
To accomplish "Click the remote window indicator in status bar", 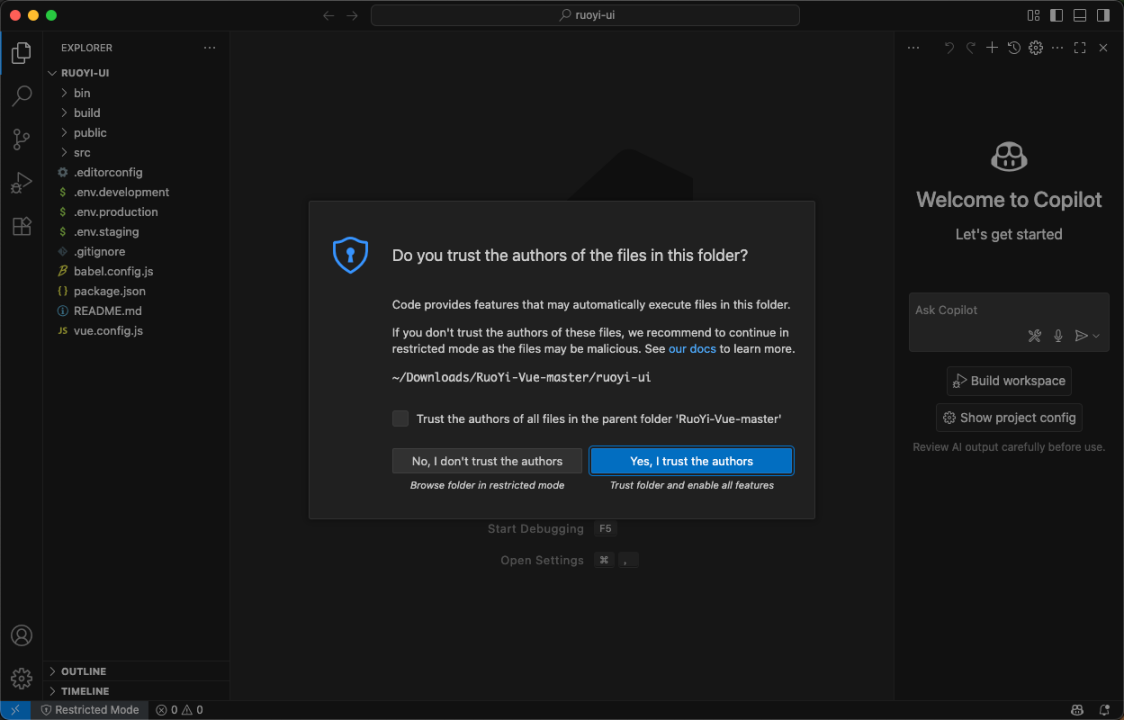I will (x=15, y=710).
